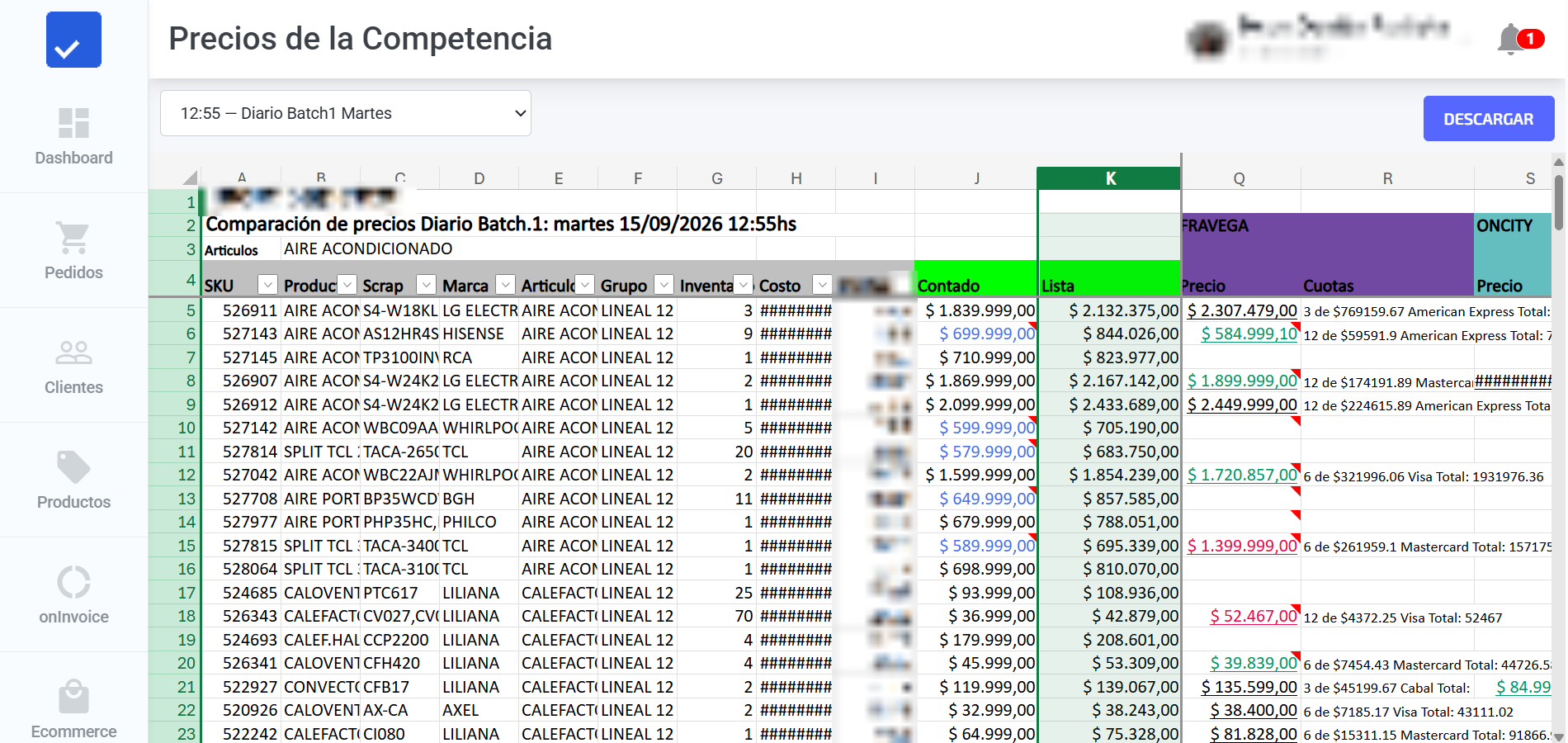Click the blue checkmark app logo

tap(73, 40)
